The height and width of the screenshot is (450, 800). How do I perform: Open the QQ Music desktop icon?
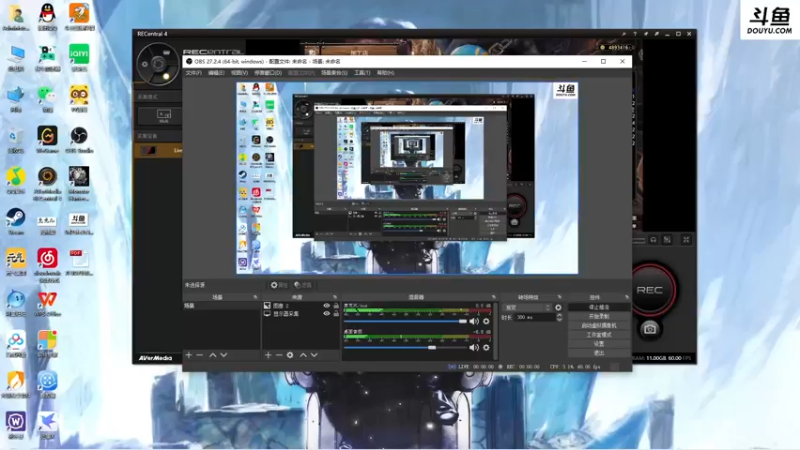coord(15,180)
